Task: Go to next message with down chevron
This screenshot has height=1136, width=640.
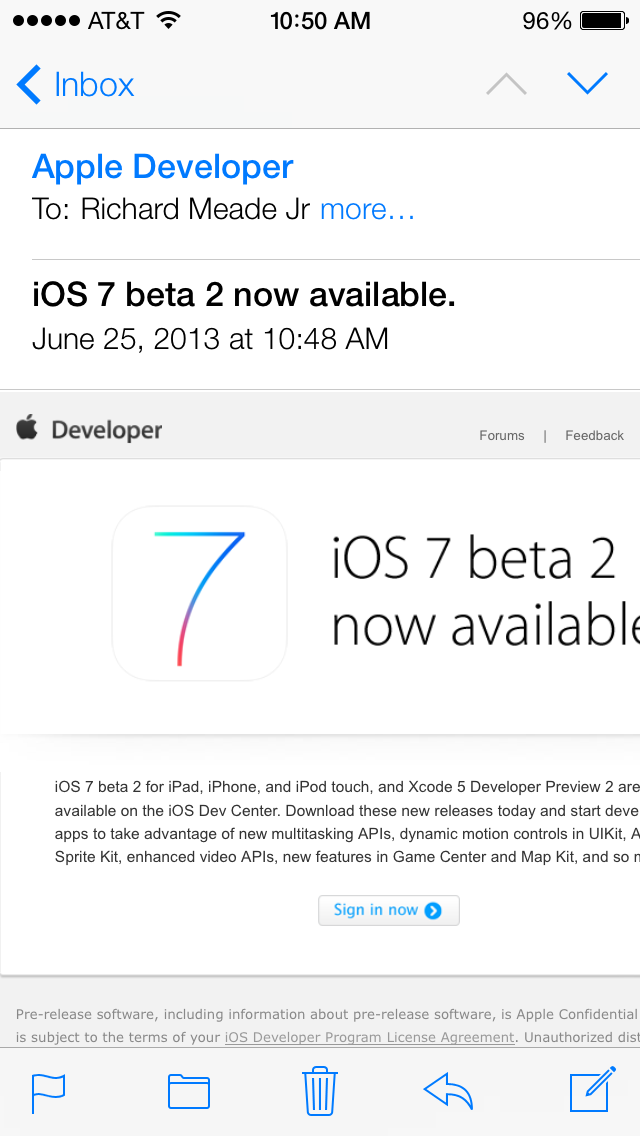Action: point(587,84)
